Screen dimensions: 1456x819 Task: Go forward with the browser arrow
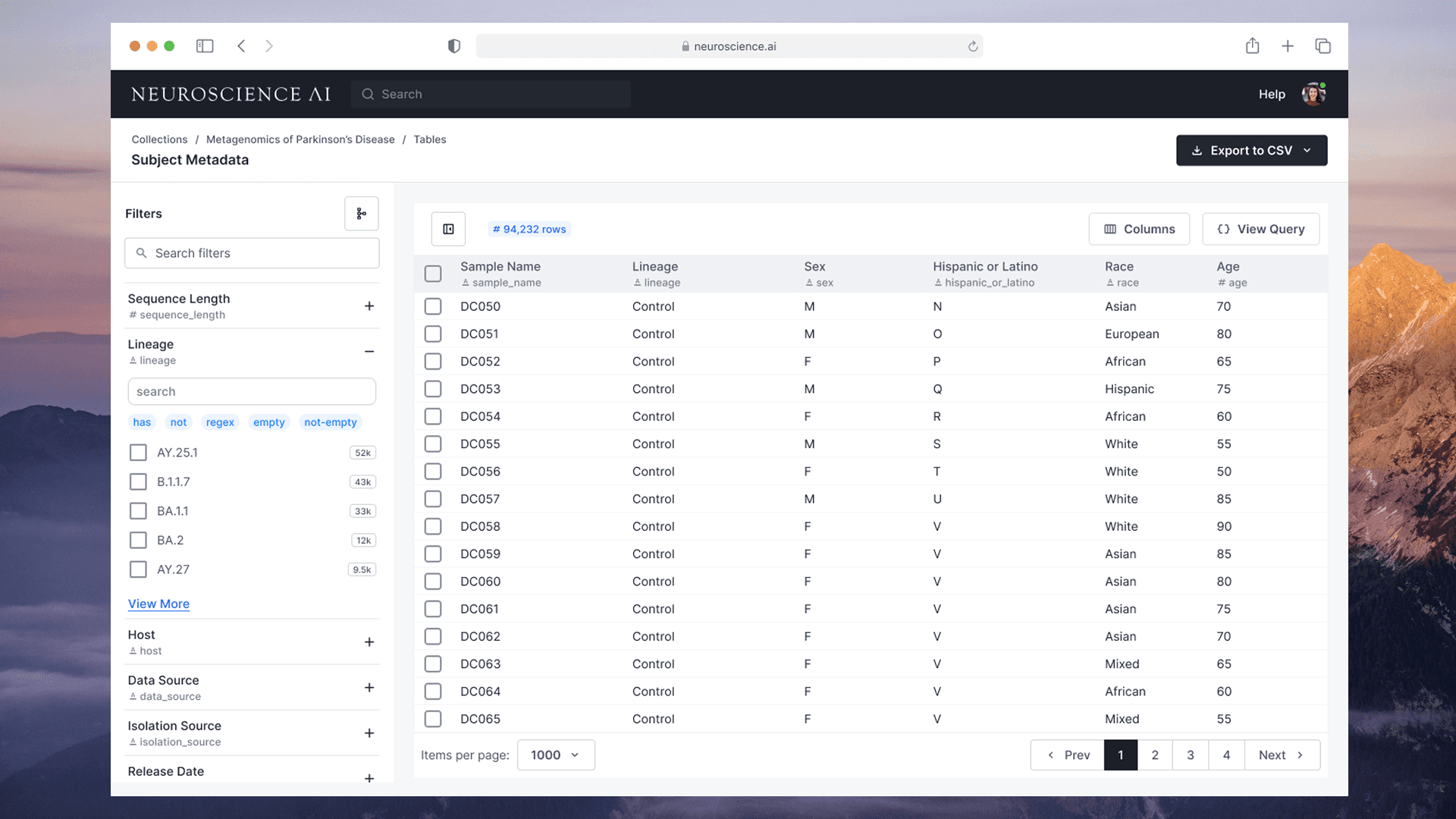click(x=269, y=46)
